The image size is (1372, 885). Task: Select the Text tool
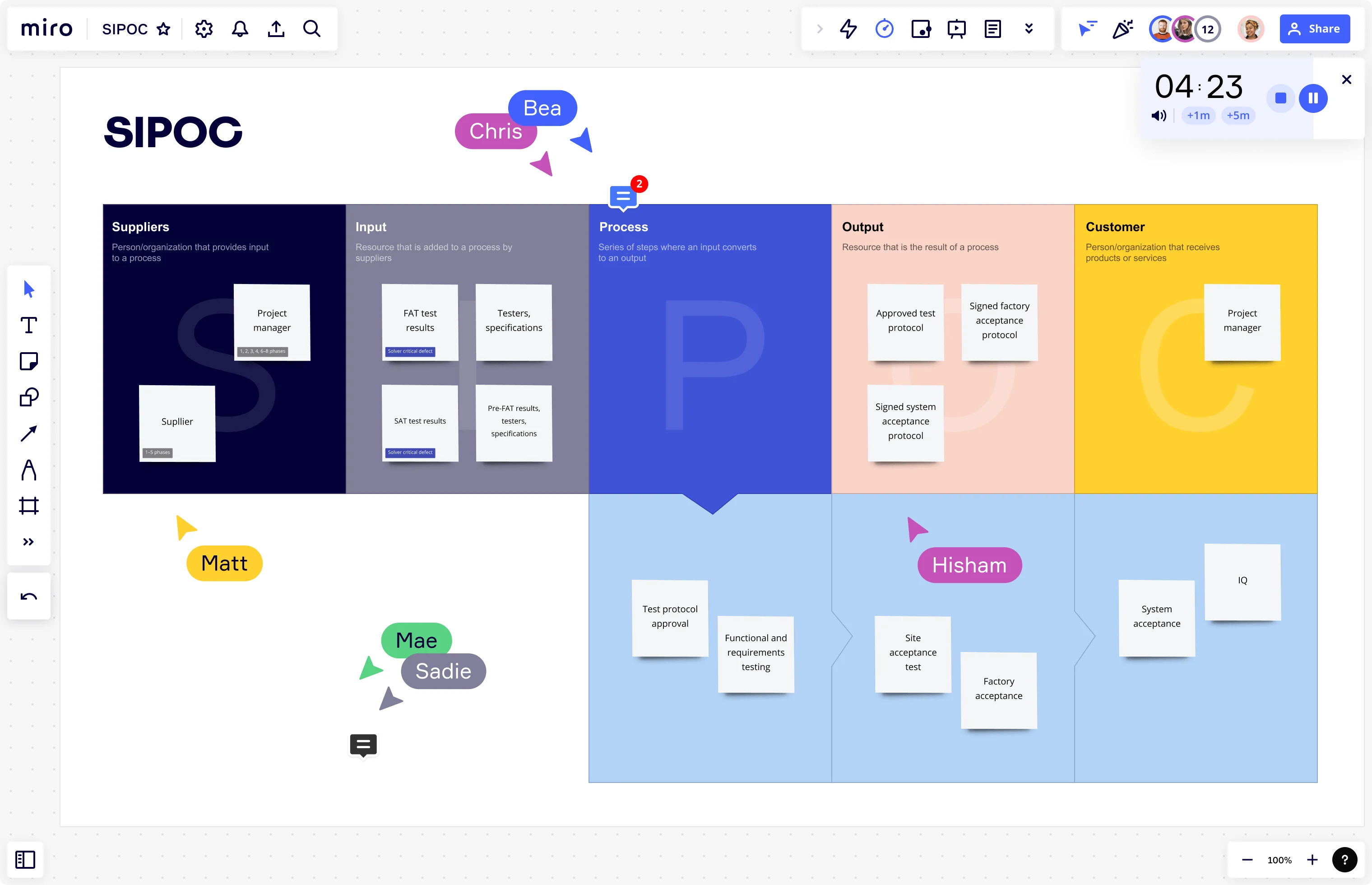(x=29, y=325)
